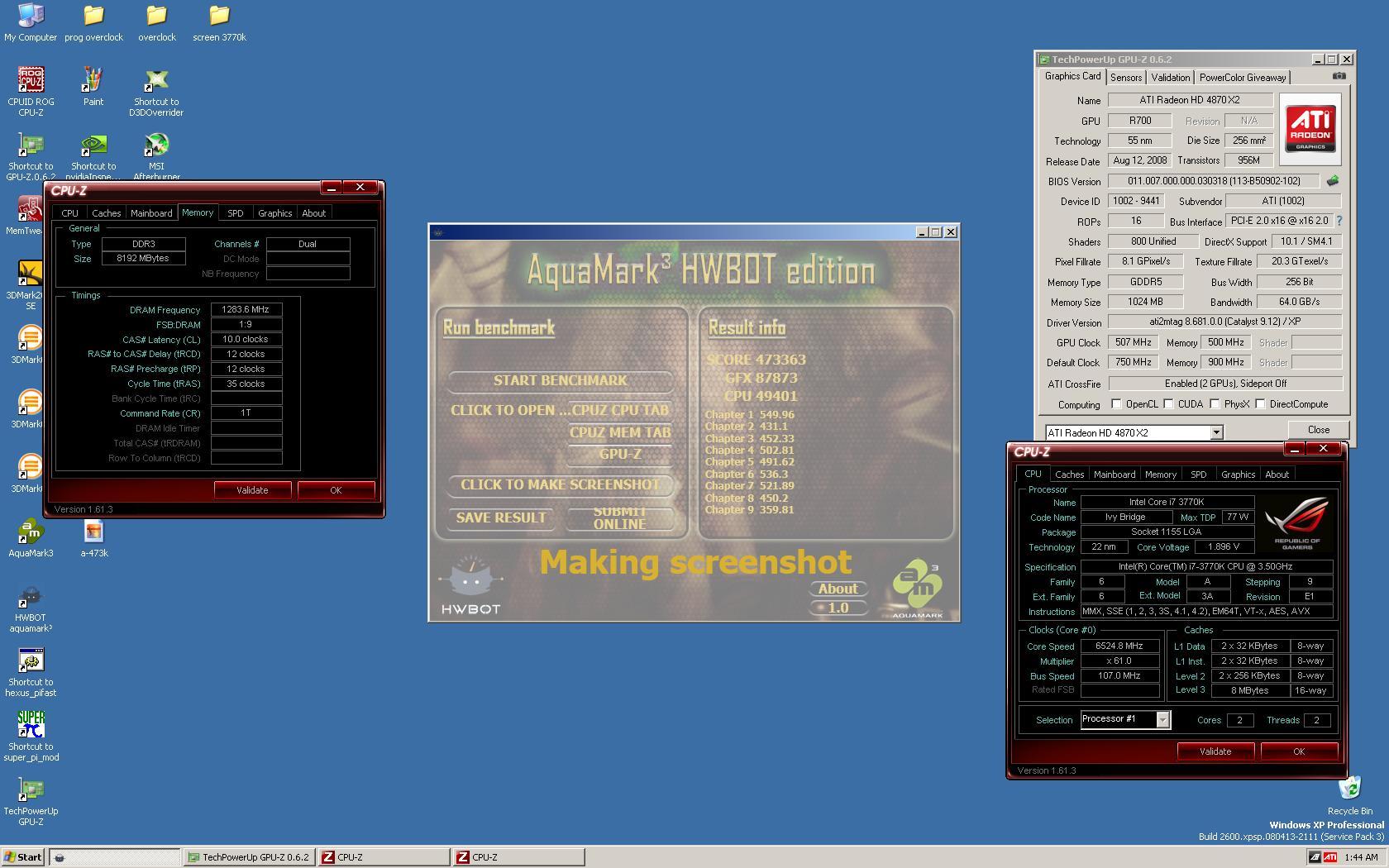Screen dimensions: 1389x868
Task: Click CPUZ CPU TAB button
Action: tap(619, 410)
